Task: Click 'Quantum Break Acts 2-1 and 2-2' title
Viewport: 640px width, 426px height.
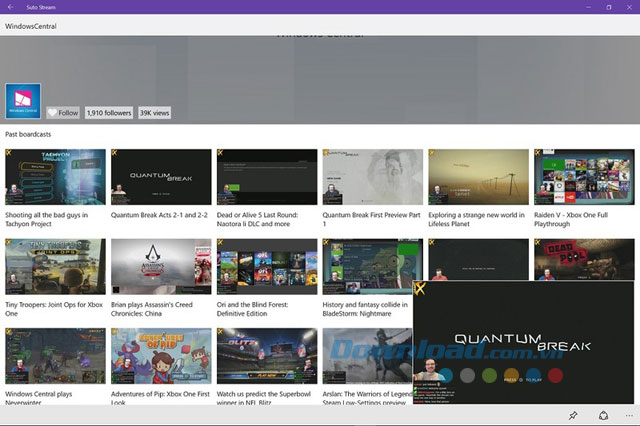Action: [x=159, y=215]
